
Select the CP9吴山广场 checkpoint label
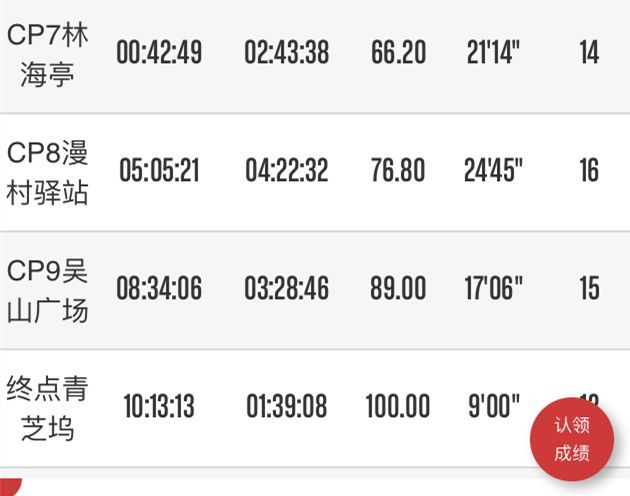coord(48,289)
